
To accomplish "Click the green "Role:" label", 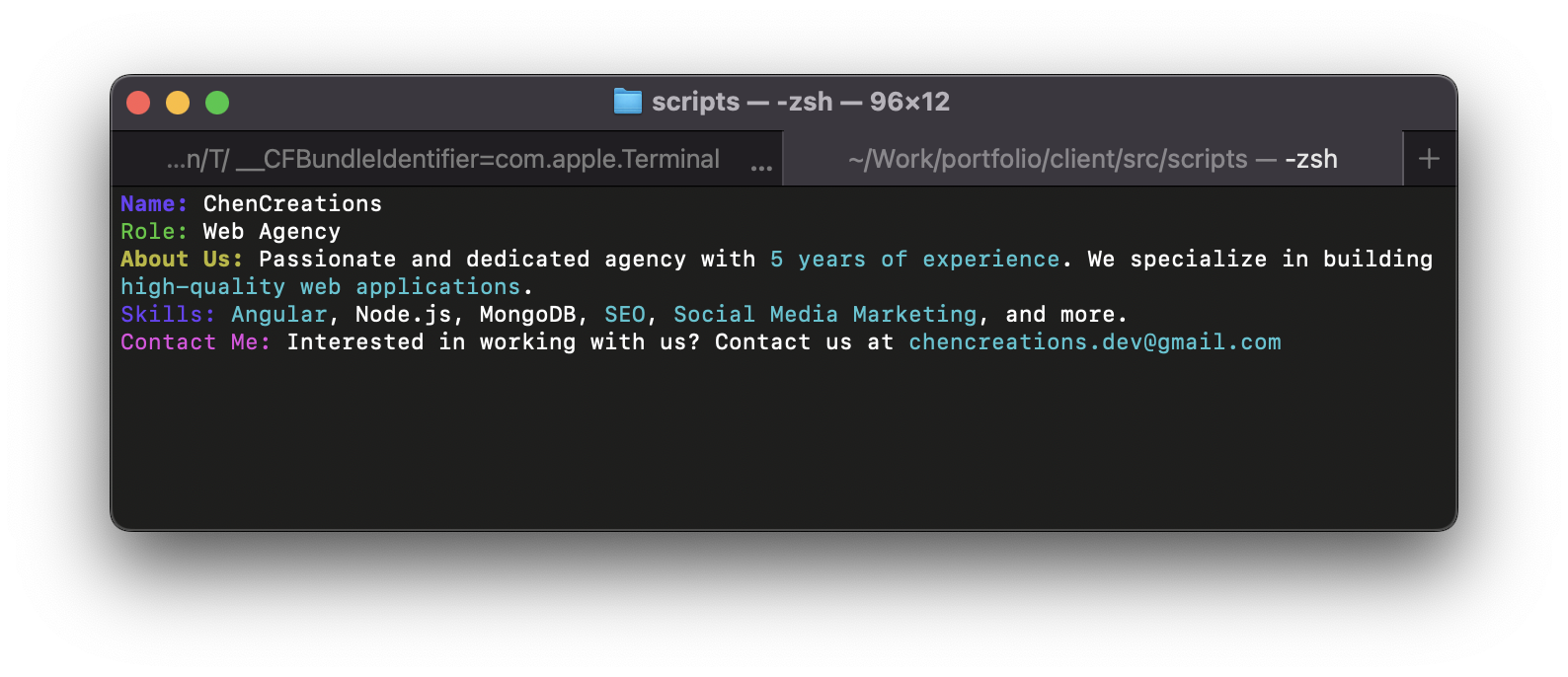I will click(154, 232).
